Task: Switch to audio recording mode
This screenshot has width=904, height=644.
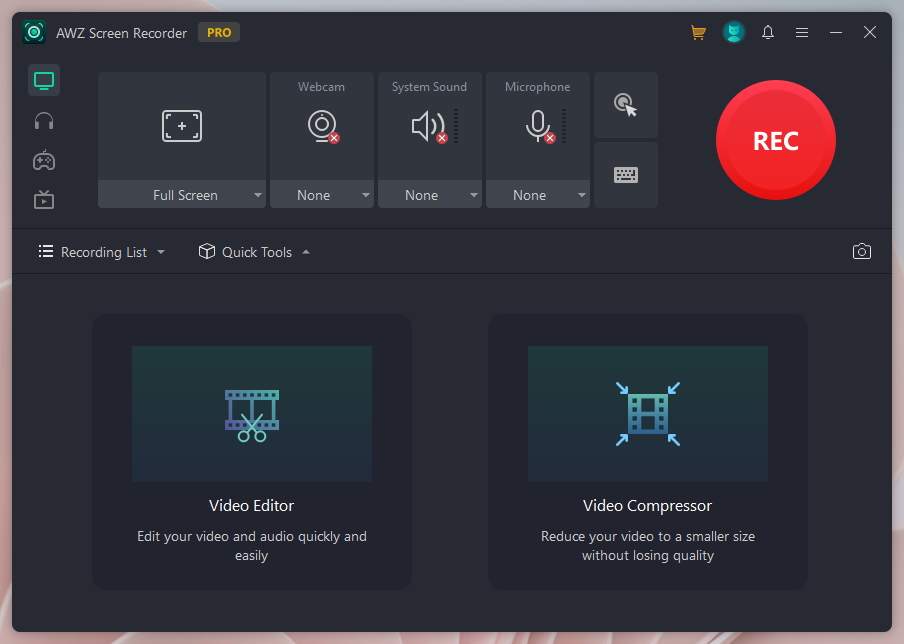Action: (x=43, y=120)
